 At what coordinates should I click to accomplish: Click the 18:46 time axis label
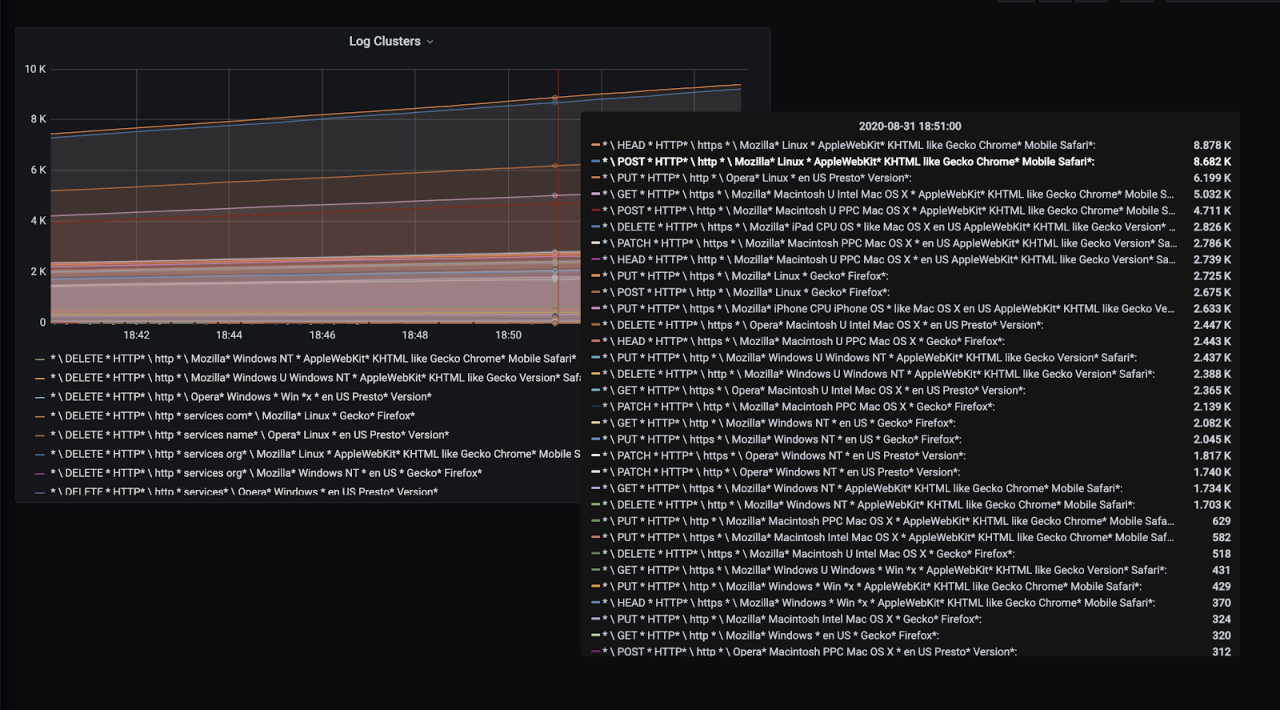[322, 336]
